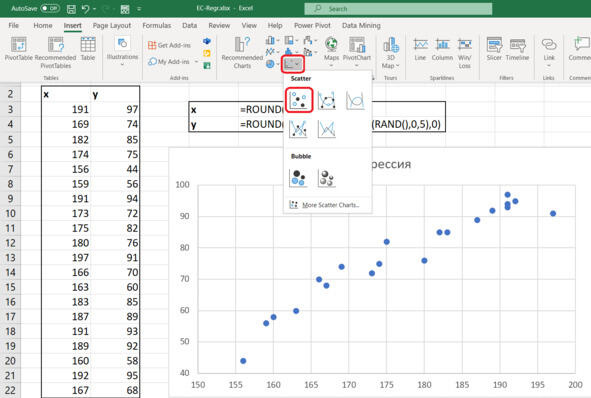Insert a Slicer filter
The image size is (591, 398).
(x=494, y=49)
